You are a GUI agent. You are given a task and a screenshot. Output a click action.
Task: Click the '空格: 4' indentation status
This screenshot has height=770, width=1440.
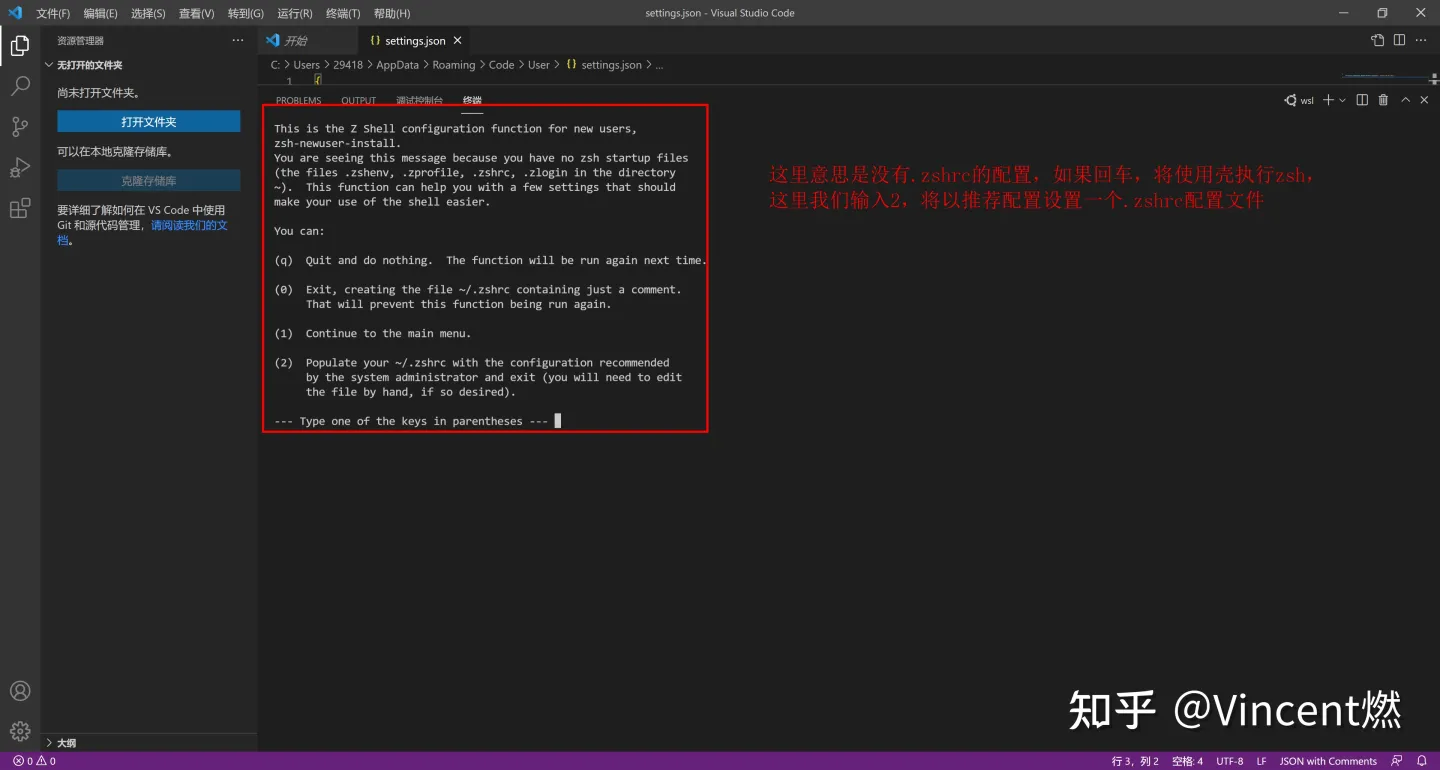1187,761
